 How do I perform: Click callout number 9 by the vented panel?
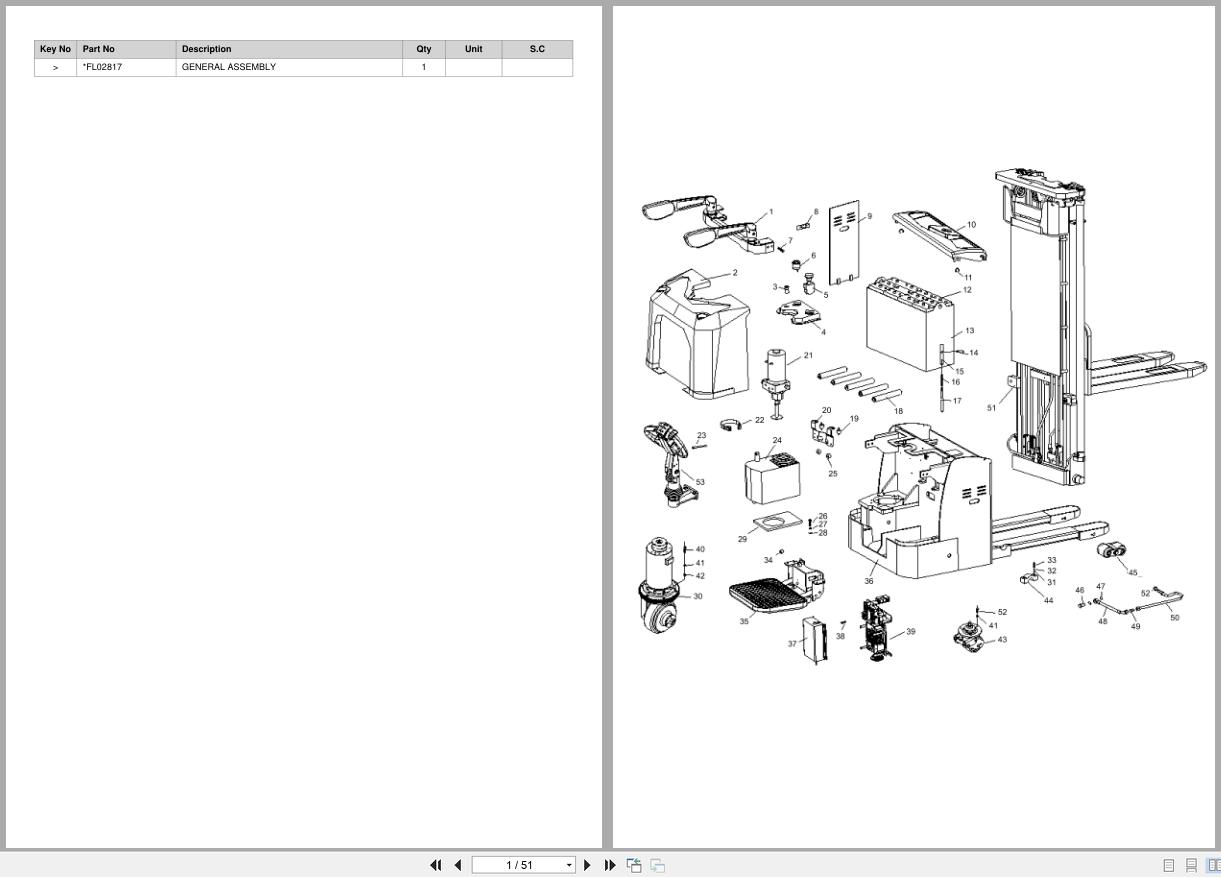pyautogui.click(x=869, y=216)
